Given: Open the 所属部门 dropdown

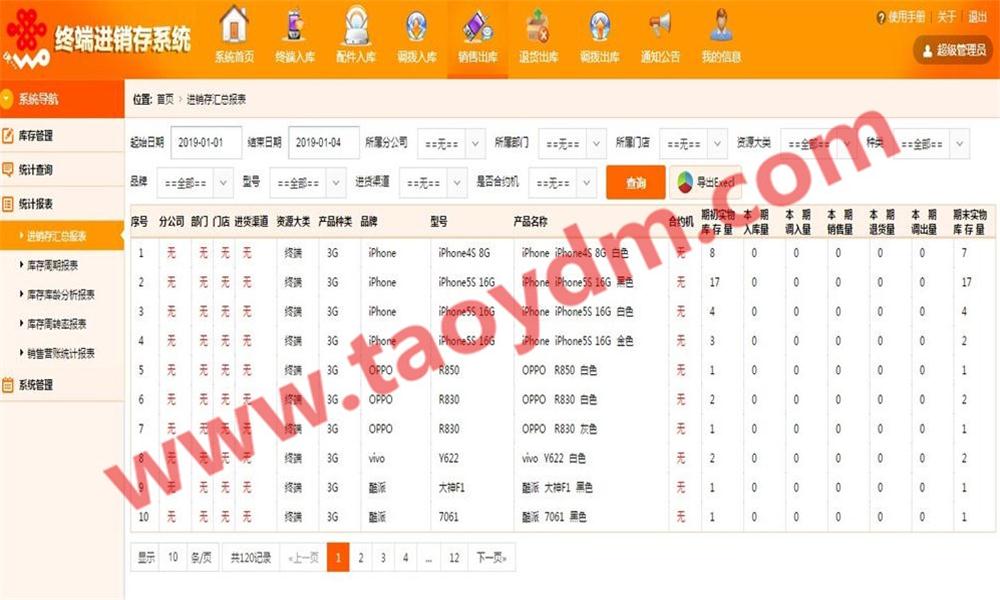Looking at the screenshot, I should [x=572, y=143].
